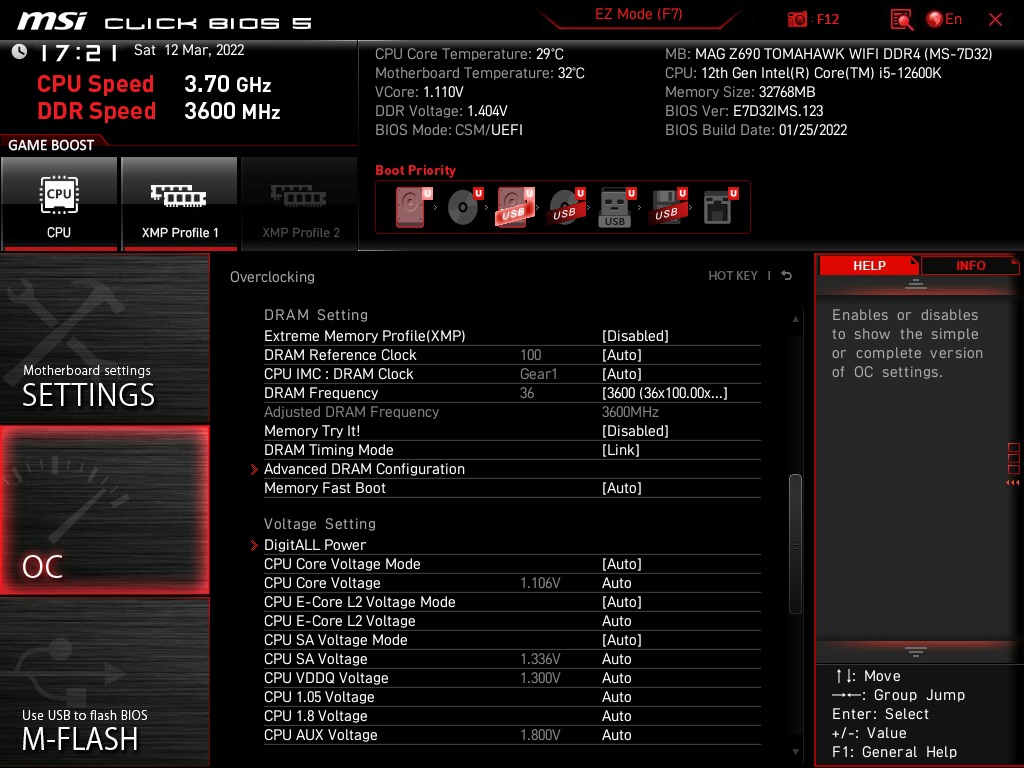Edit the CPU 1.8 Voltage field

pyautogui.click(x=616, y=715)
